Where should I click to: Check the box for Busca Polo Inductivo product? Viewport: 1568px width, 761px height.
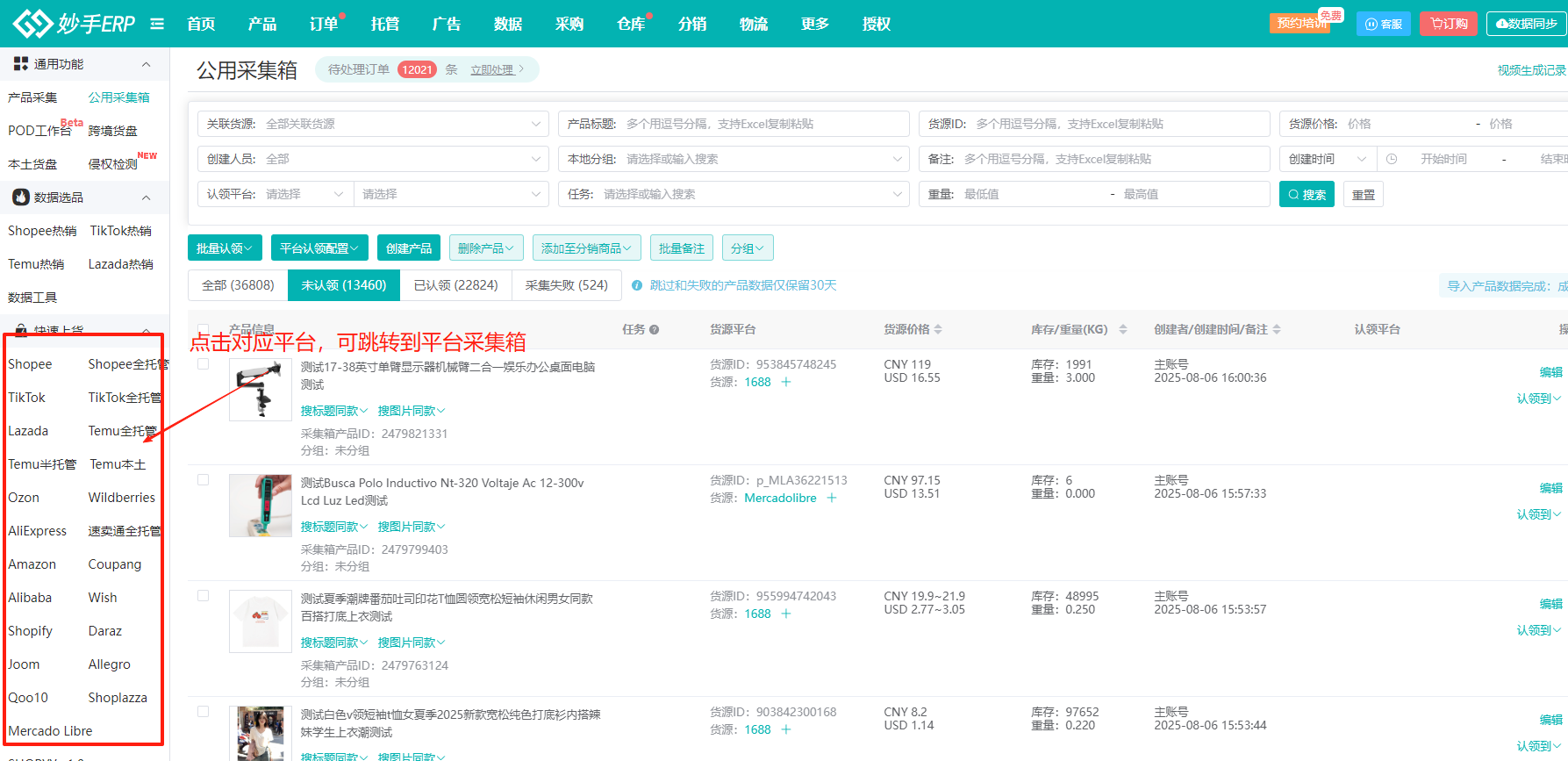click(x=204, y=480)
